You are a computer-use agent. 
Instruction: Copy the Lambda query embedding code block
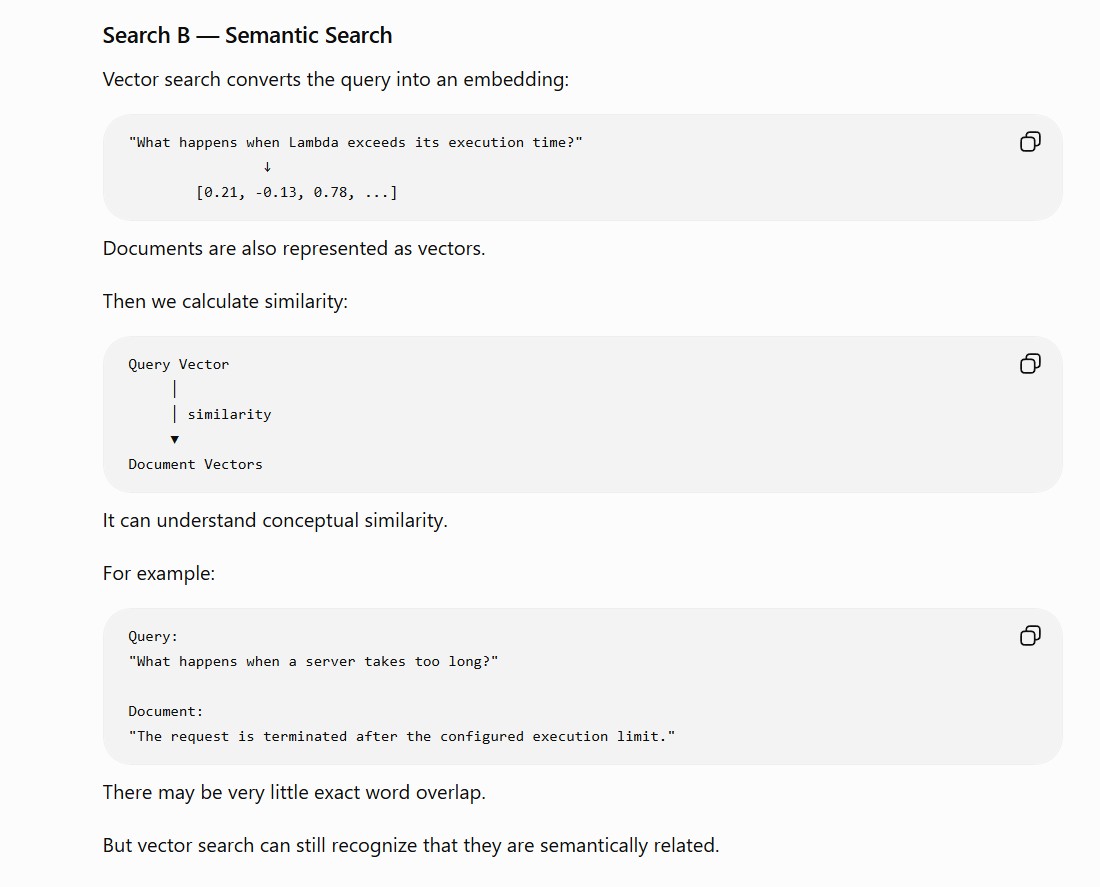click(1030, 142)
